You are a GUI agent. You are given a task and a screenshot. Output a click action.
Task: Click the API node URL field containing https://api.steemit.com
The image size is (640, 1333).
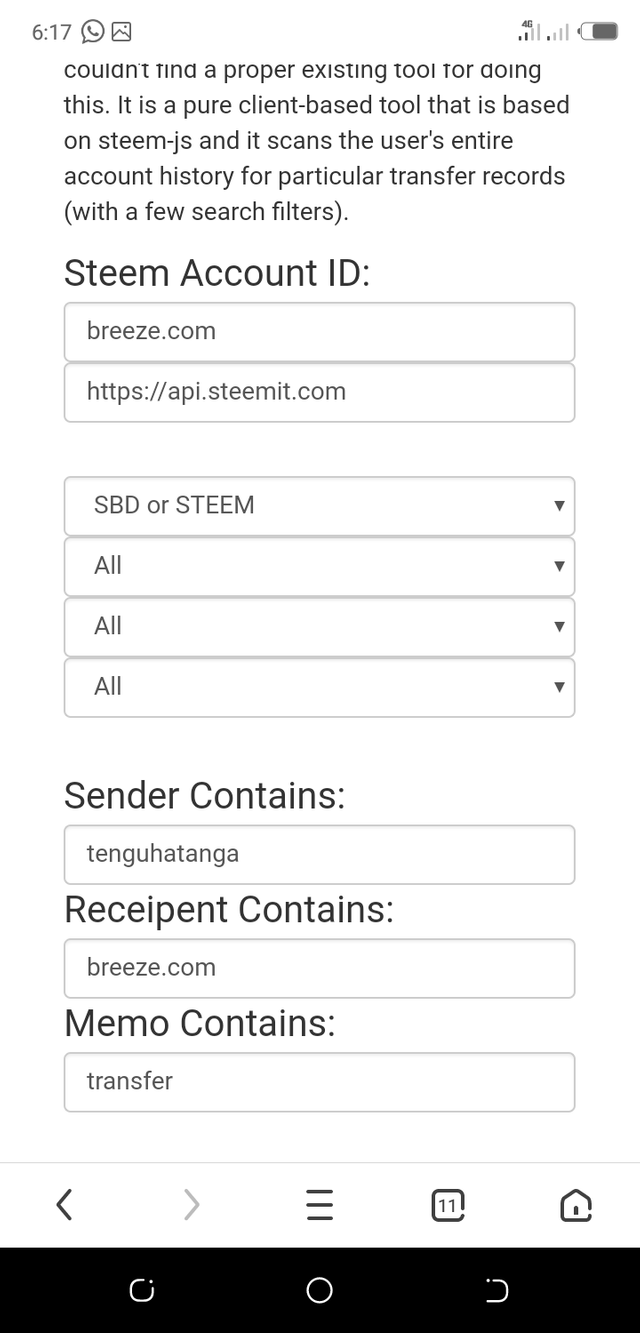319,392
